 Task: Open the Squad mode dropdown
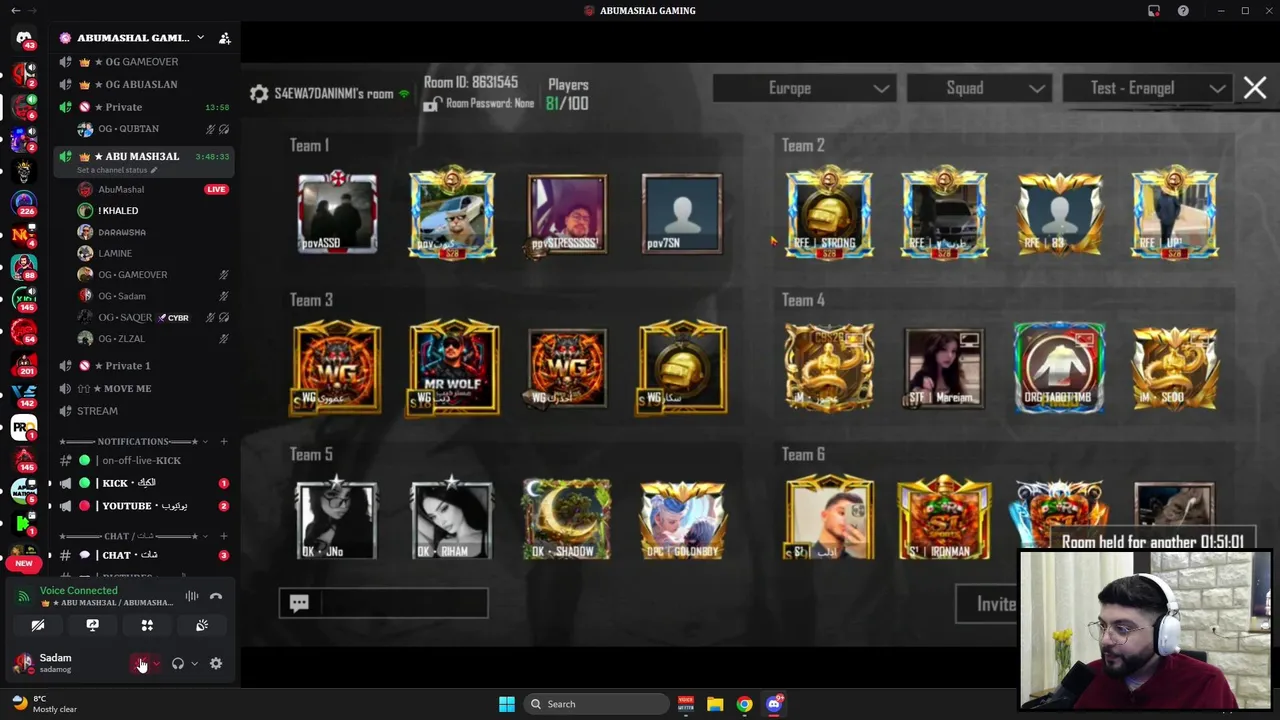pos(977,88)
